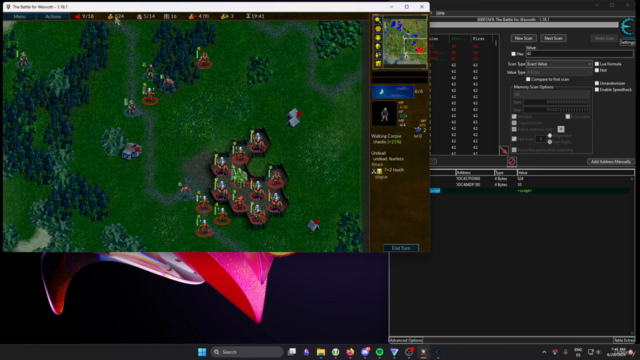Click the Address column header
The height and width of the screenshot is (360, 640).
[474, 173]
